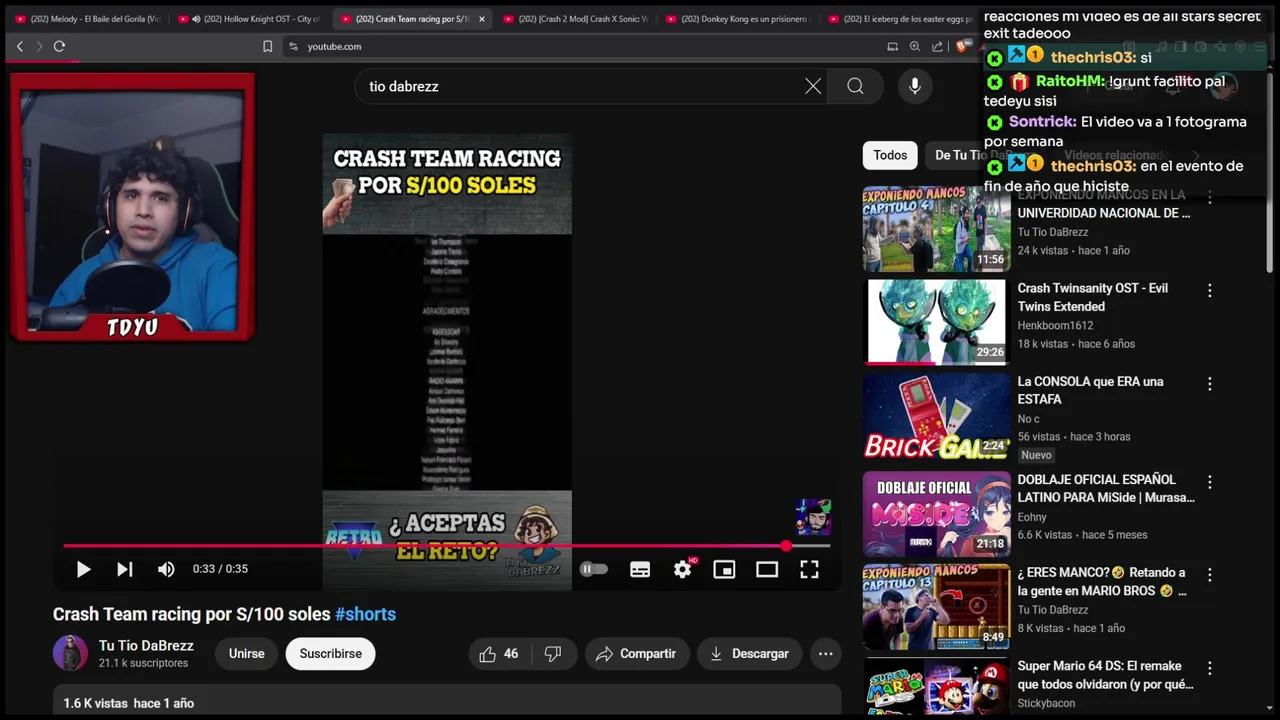Open options for Super Mario 64 DS video
Viewport: 1280px width, 720px height.
[x=1209, y=667]
